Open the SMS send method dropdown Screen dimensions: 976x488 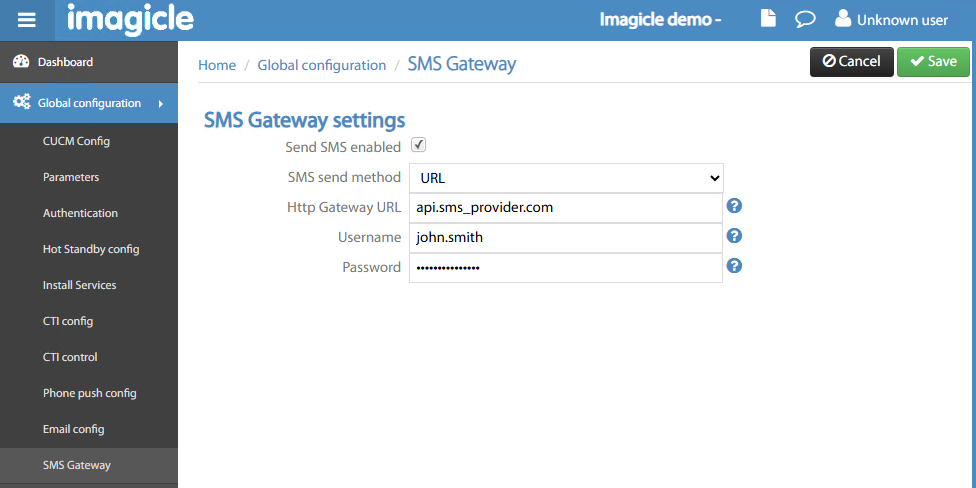[565, 178]
